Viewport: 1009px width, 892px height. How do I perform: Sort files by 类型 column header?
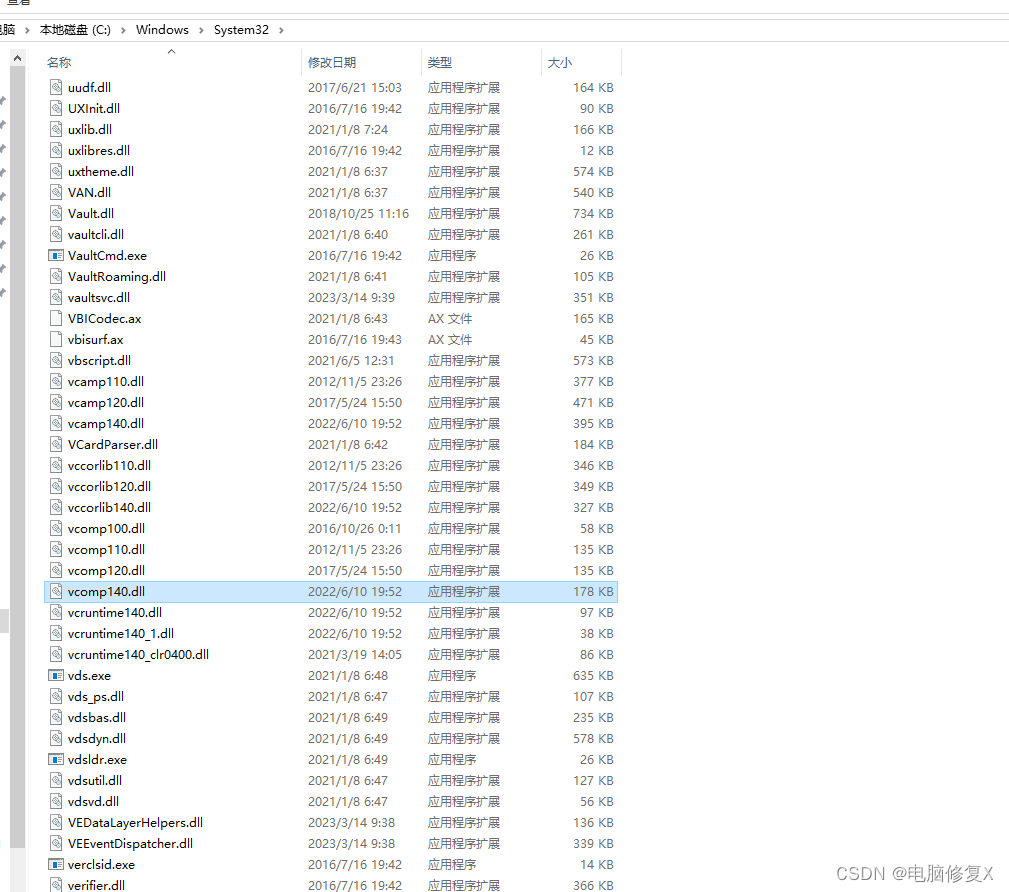pyautogui.click(x=440, y=62)
